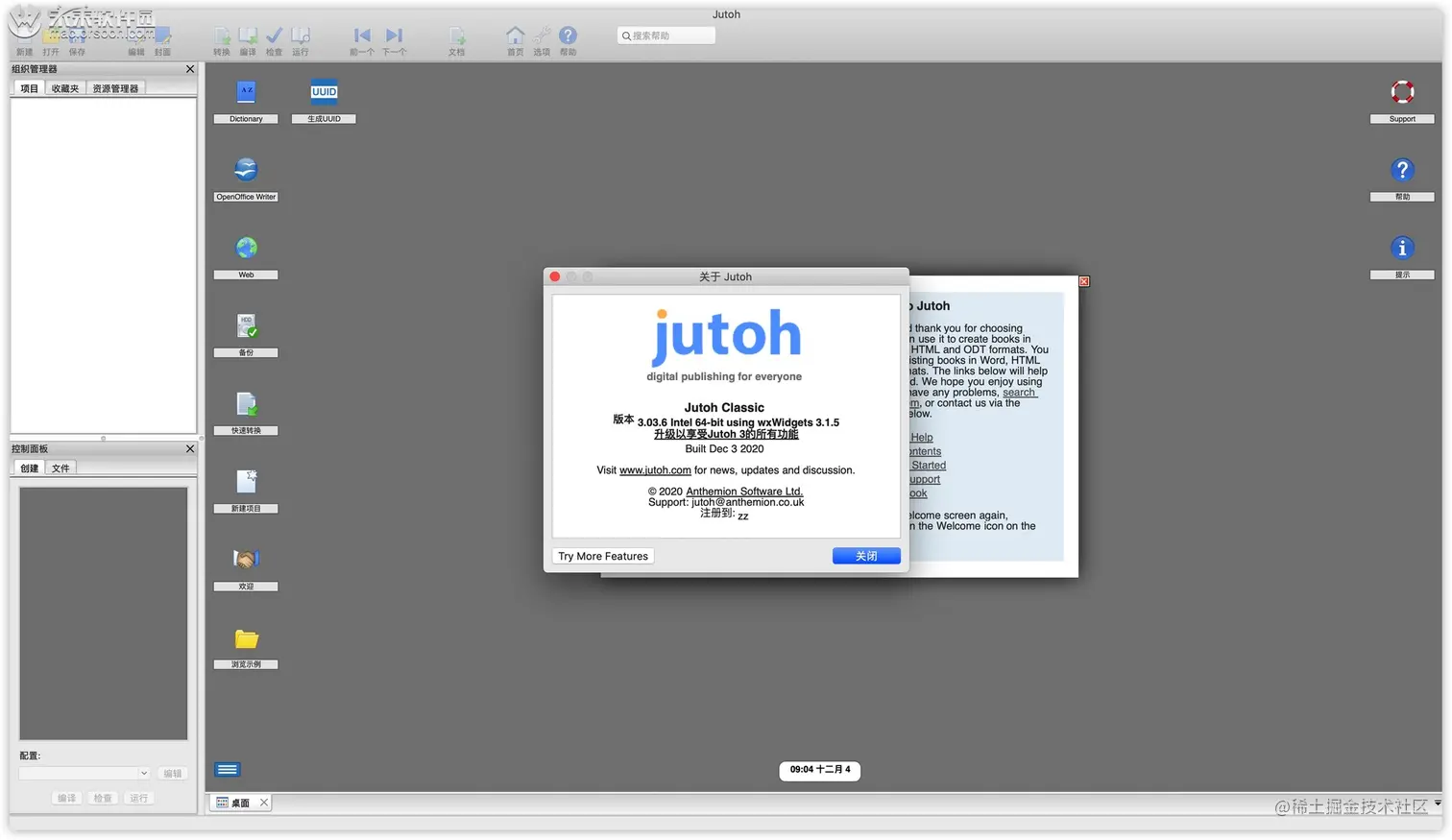
Task: Select the 项目 tab in organizer
Action: (30, 88)
